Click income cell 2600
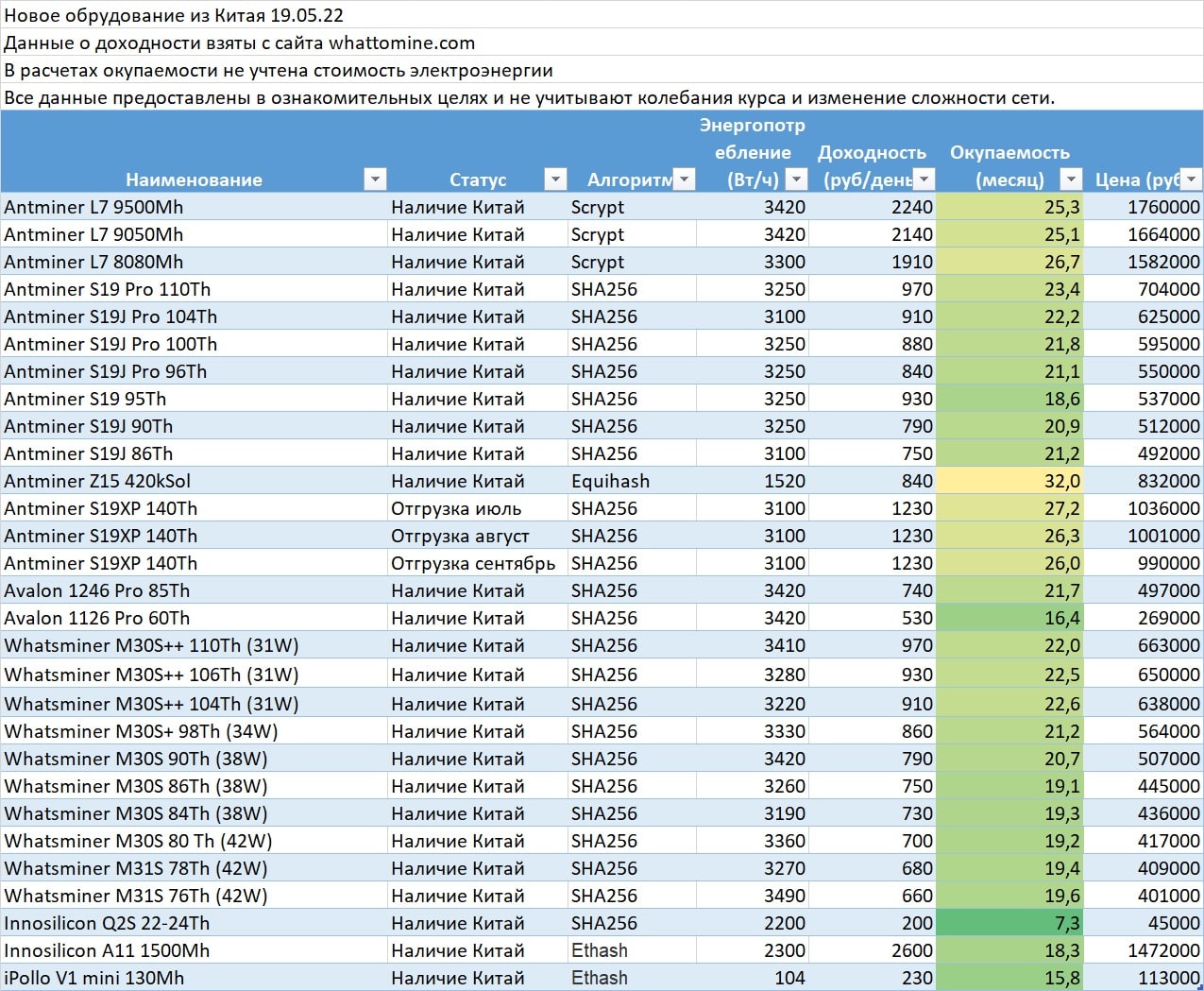This screenshot has width=1204, height=991. click(873, 950)
